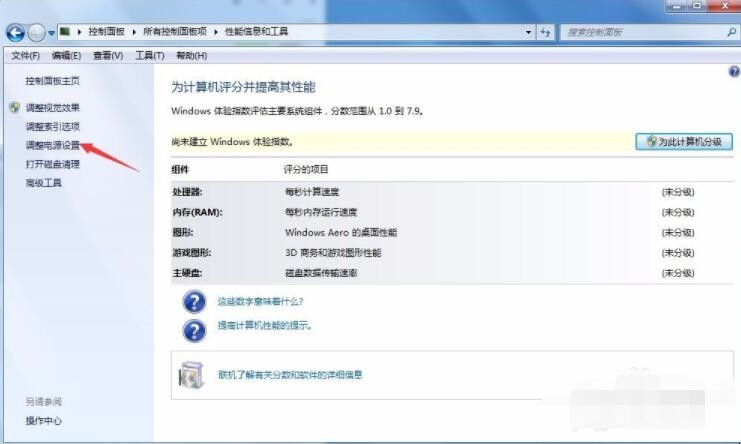Select the 所有控制面板项 breadcrumb
The height and width of the screenshot is (444, 741).
pos(175,32)
